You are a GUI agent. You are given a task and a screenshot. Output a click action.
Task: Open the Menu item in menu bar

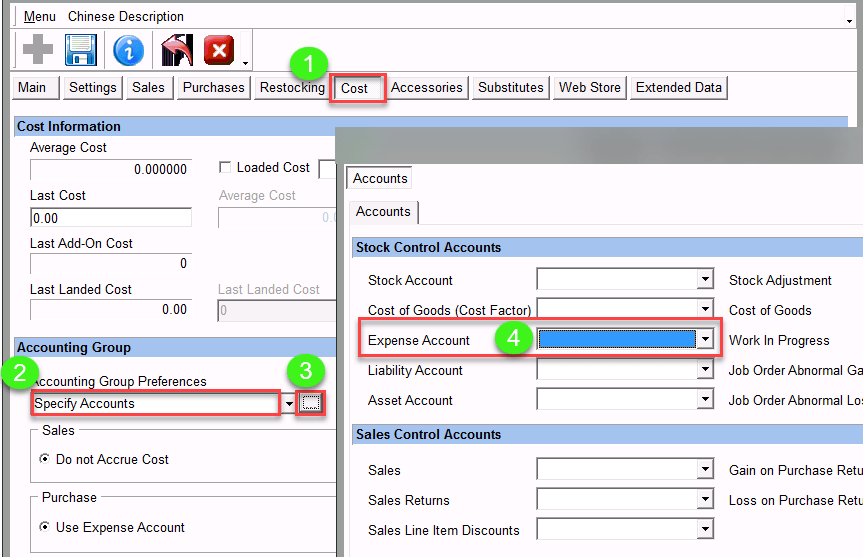coord(40,17)
